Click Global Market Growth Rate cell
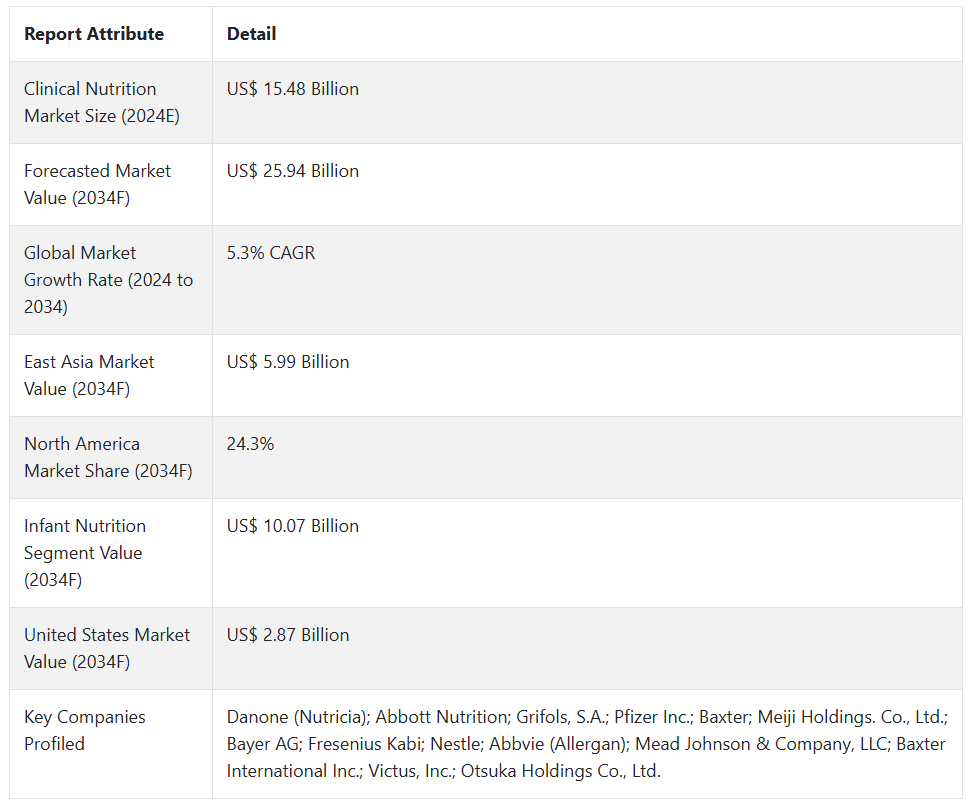The image size is (969, 808). point(108,280)
